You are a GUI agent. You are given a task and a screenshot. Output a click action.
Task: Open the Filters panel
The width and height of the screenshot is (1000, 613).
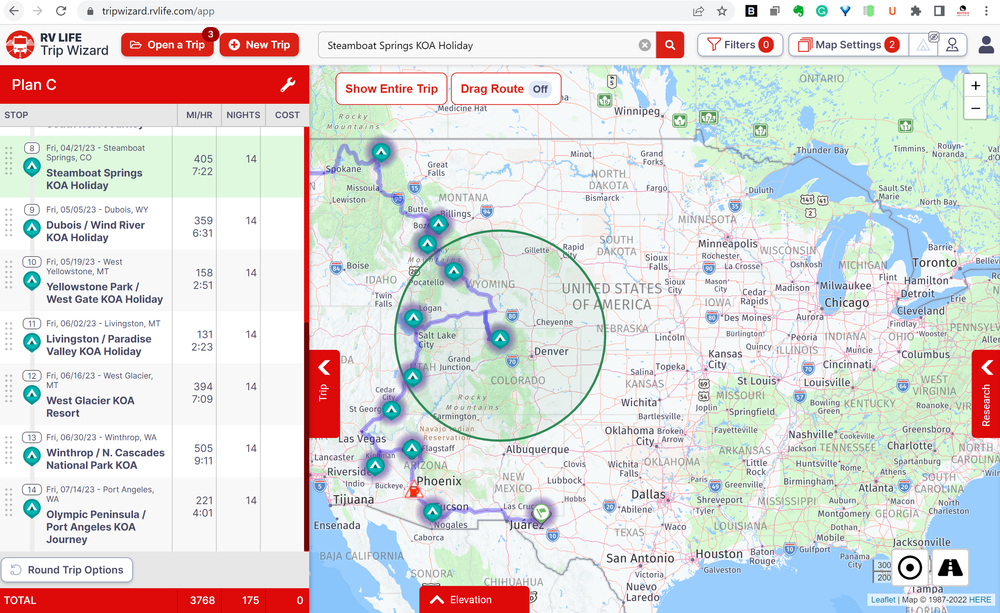(x=740, y=45)
